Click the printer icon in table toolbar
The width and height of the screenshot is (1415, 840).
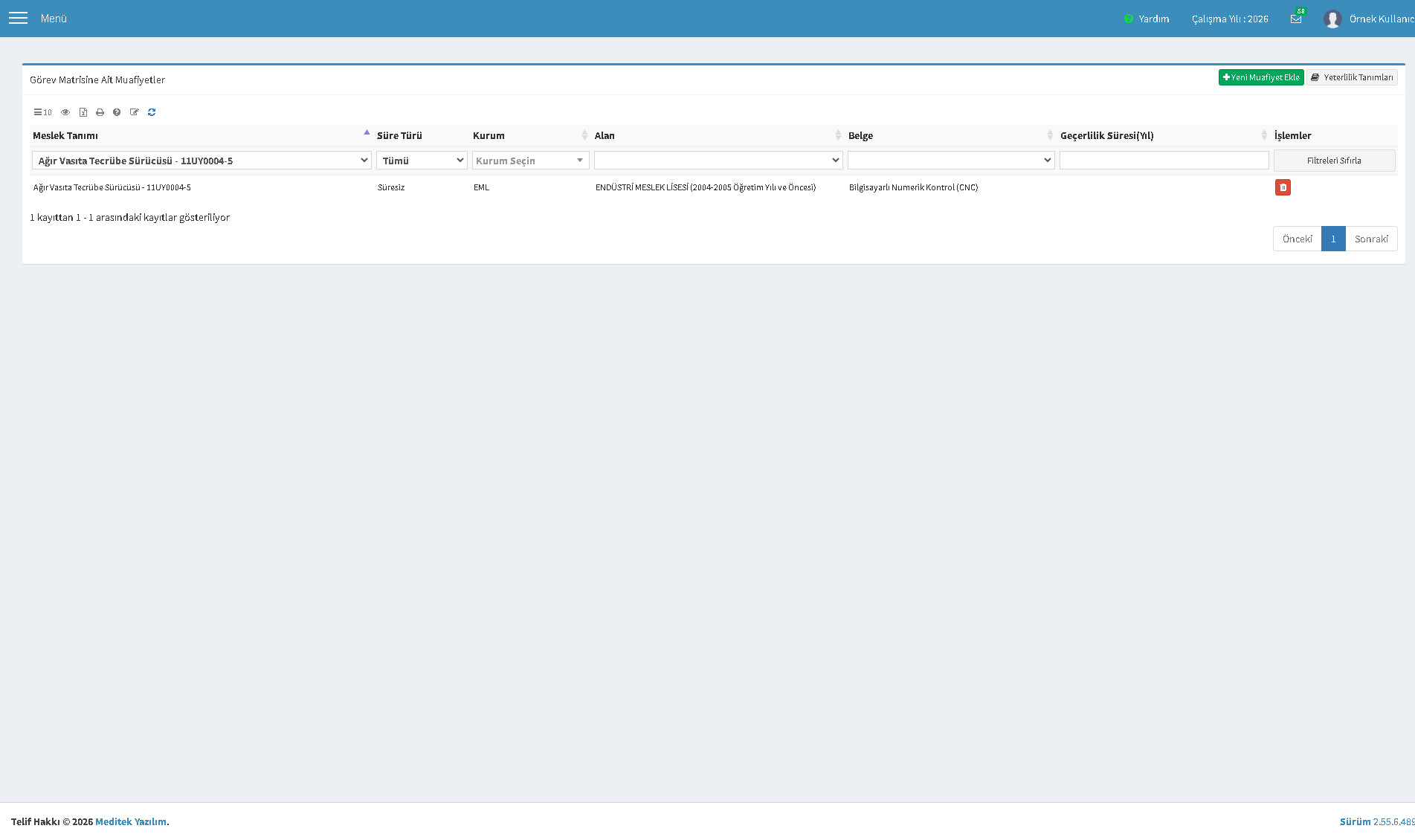[100, 112]
